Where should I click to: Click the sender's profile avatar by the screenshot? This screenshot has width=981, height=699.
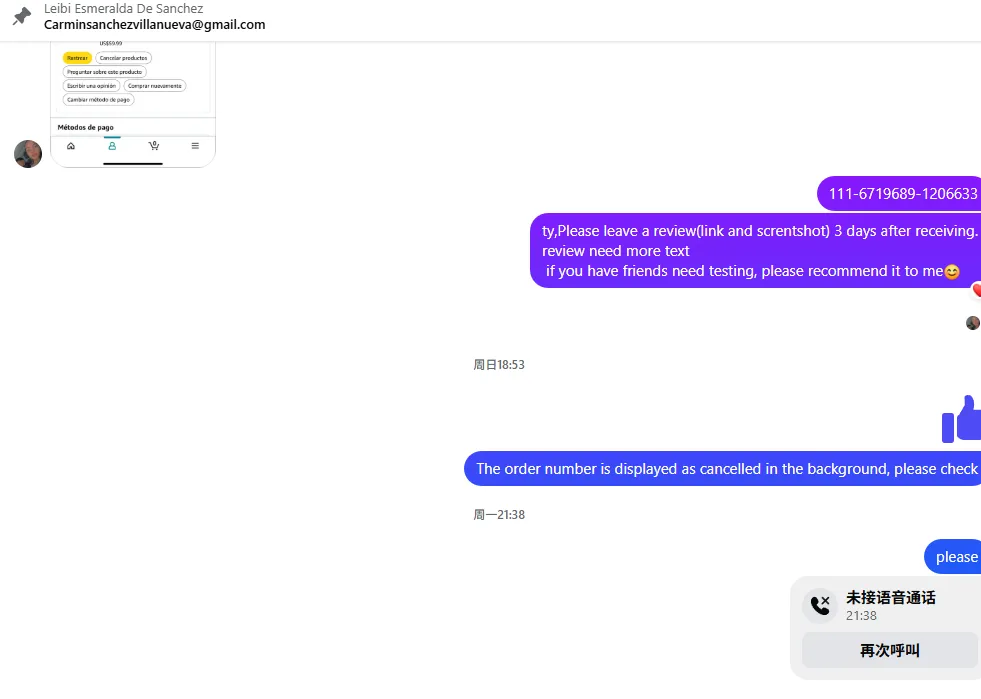tap(28, 154)
